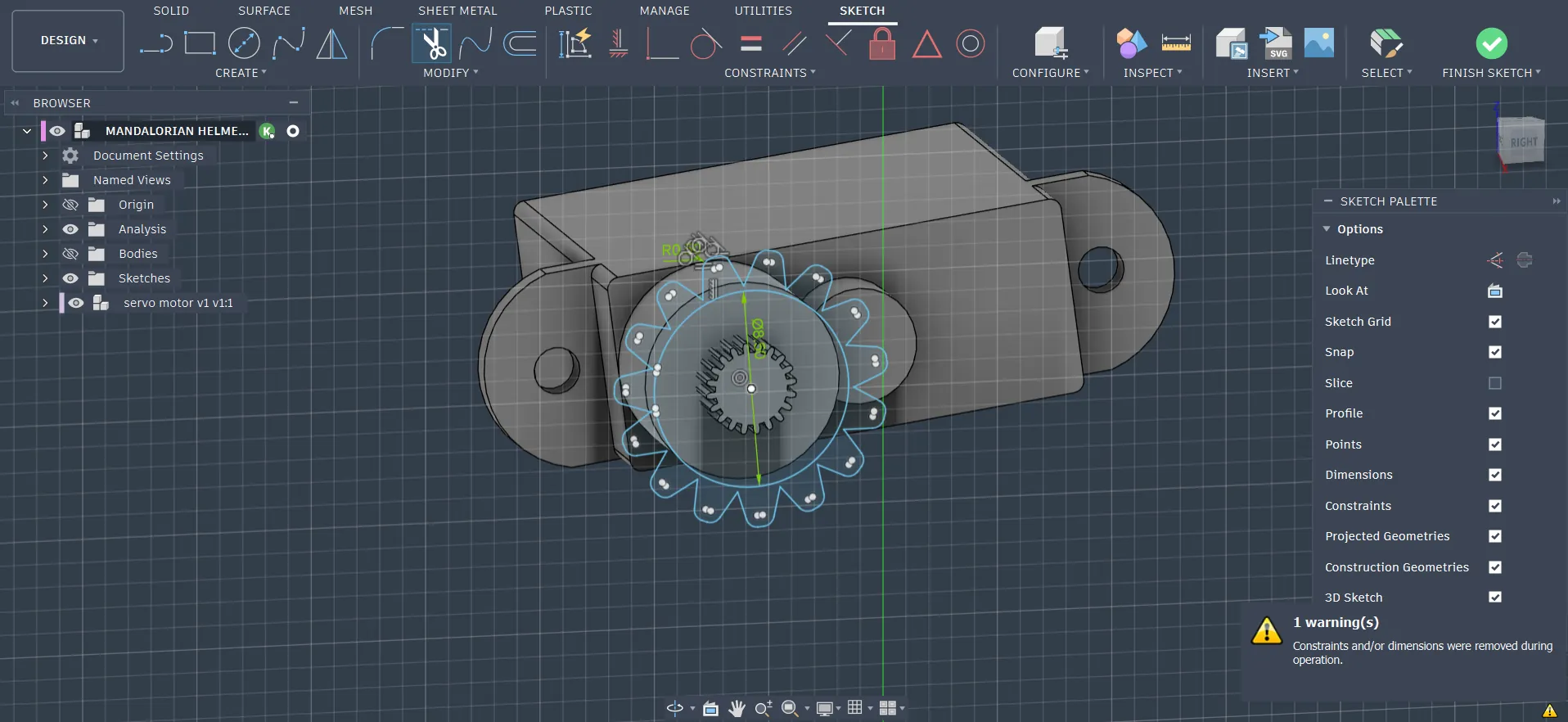Activate the Trim scissors tool
This screenshot has height=722, width=1568.
pyautogui.click(x=431, y=43)
